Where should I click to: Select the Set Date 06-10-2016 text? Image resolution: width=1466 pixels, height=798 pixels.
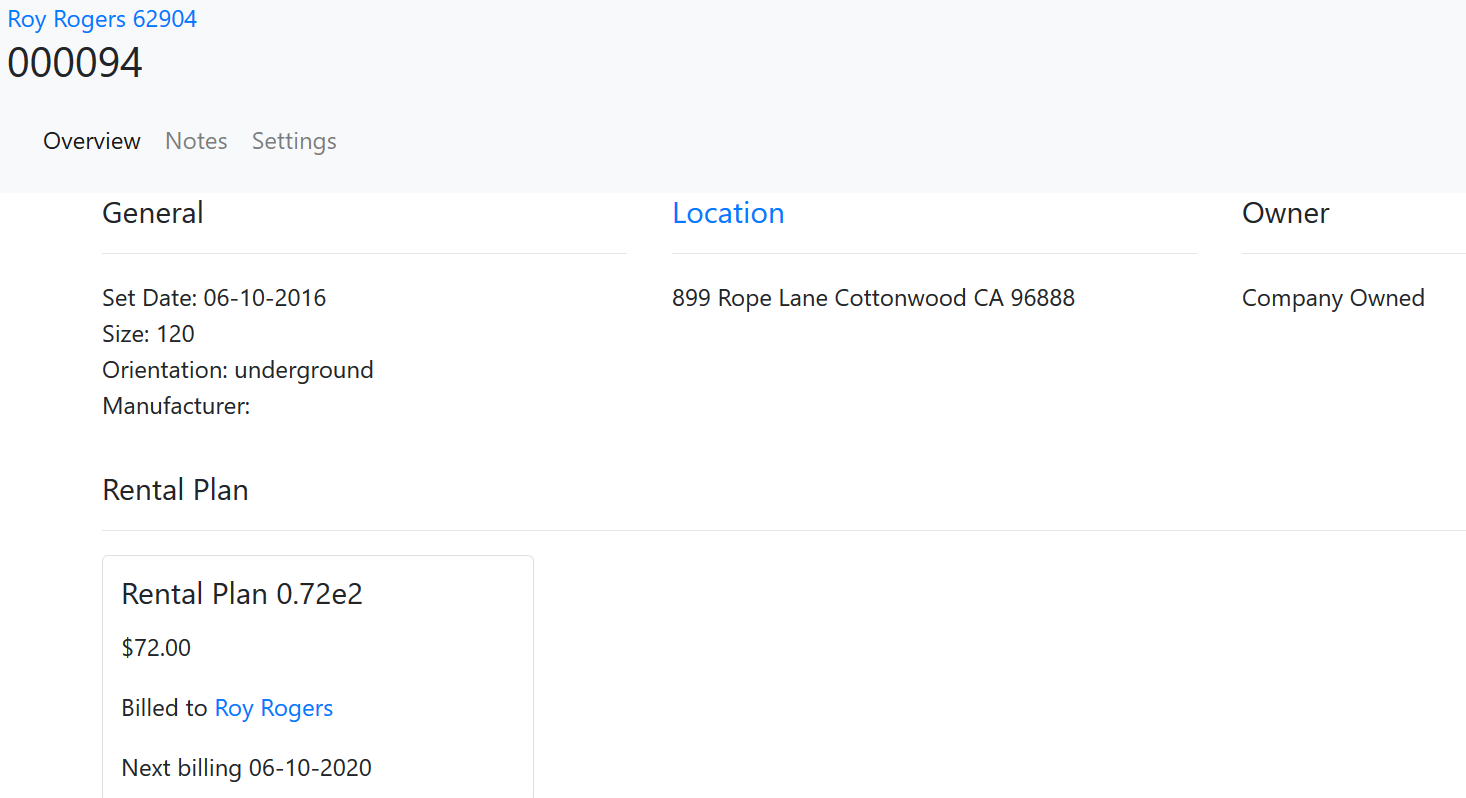[x=214, y=298]
